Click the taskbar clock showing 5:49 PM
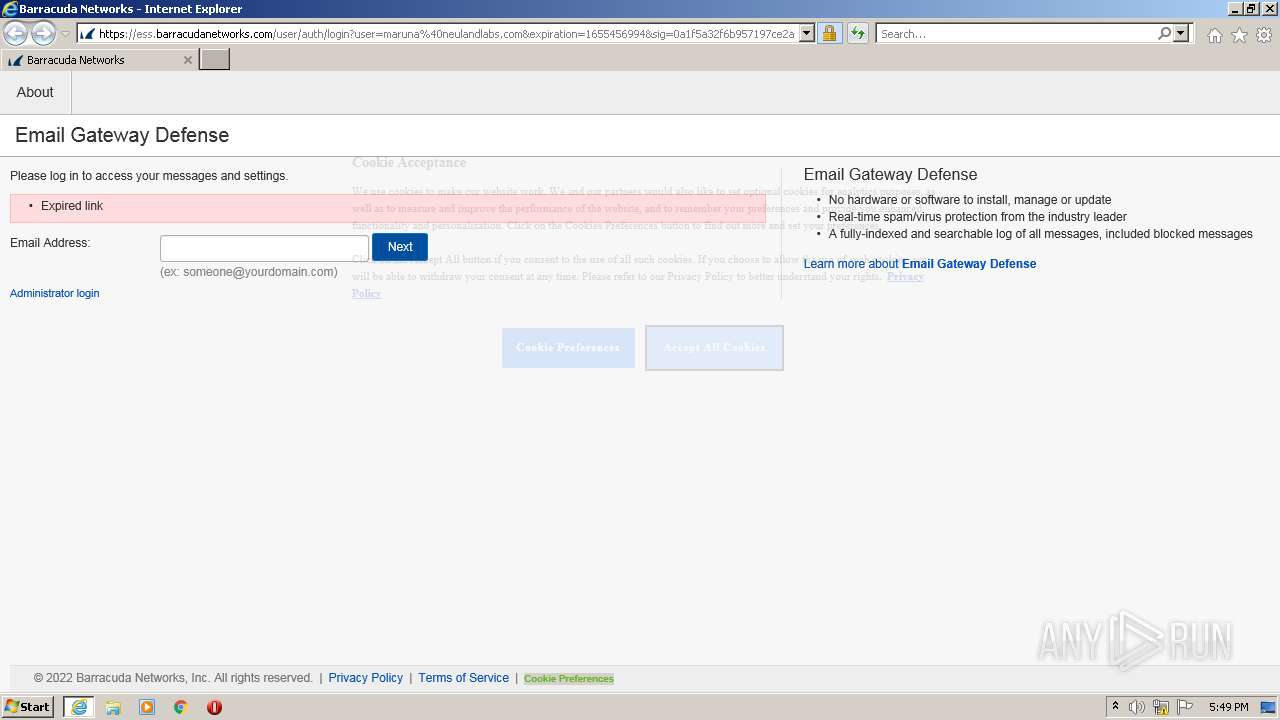Screen dimensions: 1280x720 click(1228, 707)
